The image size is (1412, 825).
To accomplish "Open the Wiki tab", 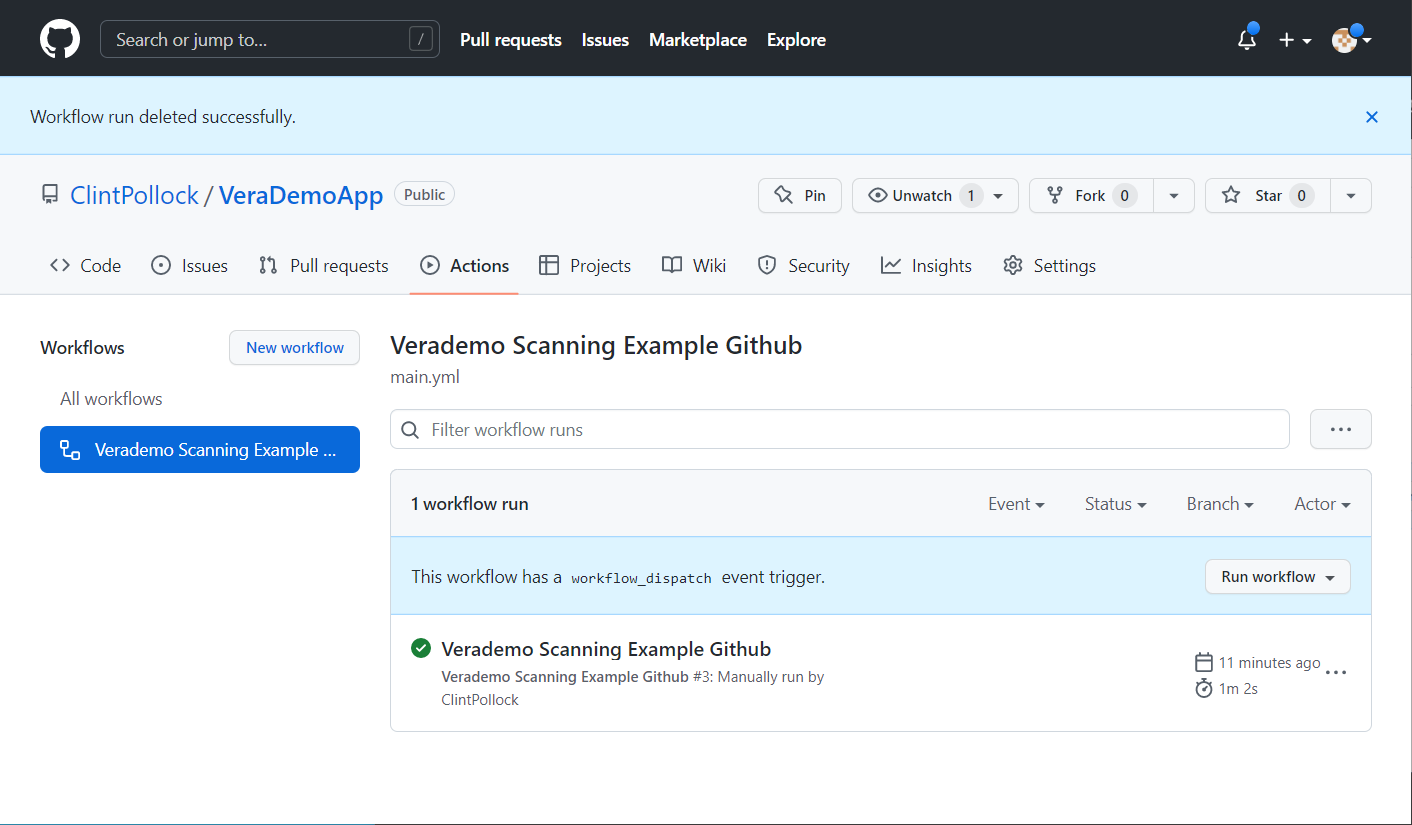I will [694, 265].
